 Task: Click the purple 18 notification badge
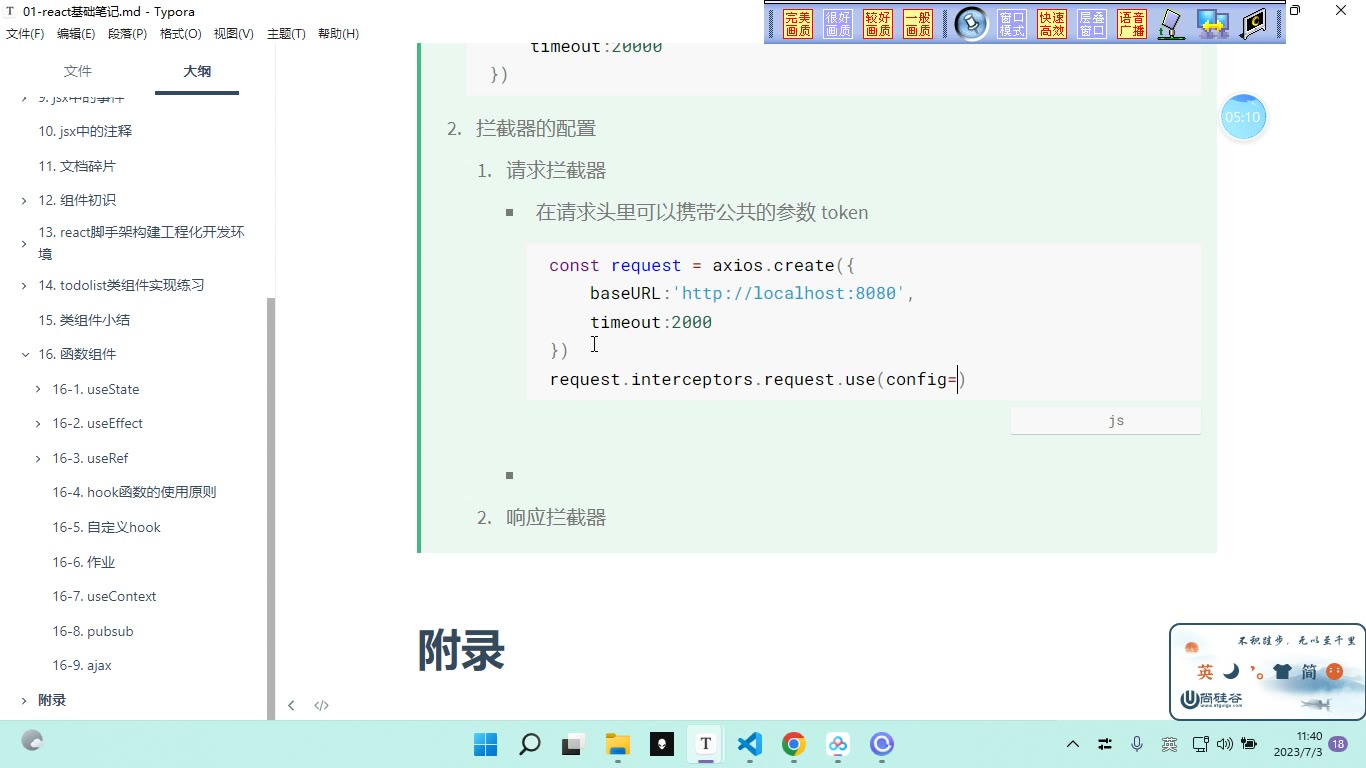click(1338, 744)
